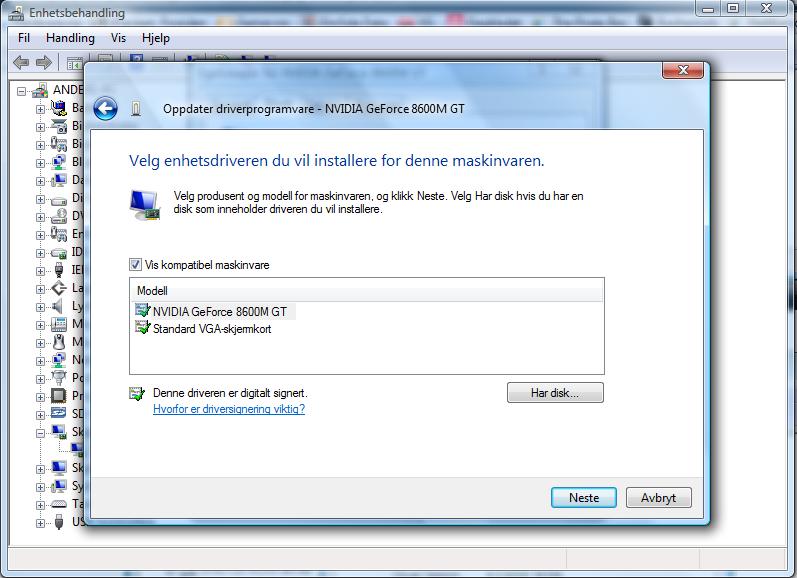Select the game controller icon beside 'Bi'
This screenshot has height=578, width=797.
point(58,144)
